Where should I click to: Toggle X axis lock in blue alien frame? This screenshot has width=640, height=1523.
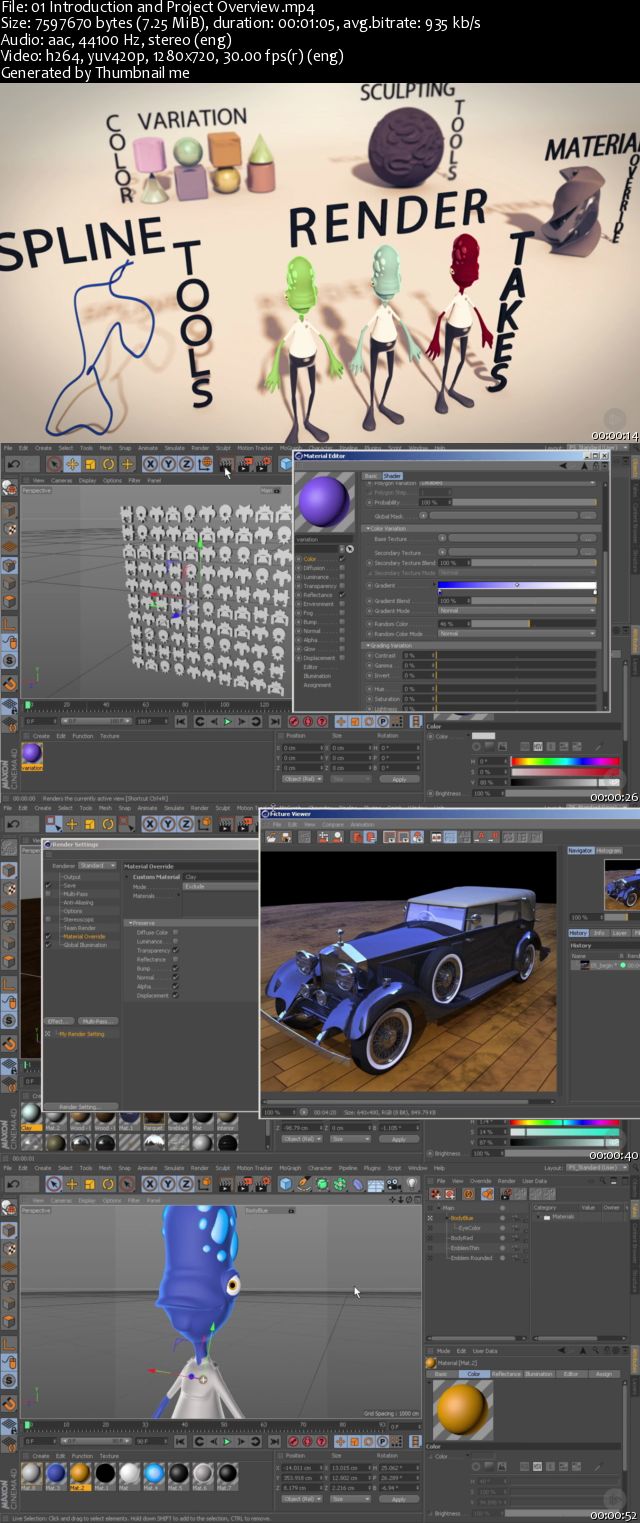coord(150,1184)
